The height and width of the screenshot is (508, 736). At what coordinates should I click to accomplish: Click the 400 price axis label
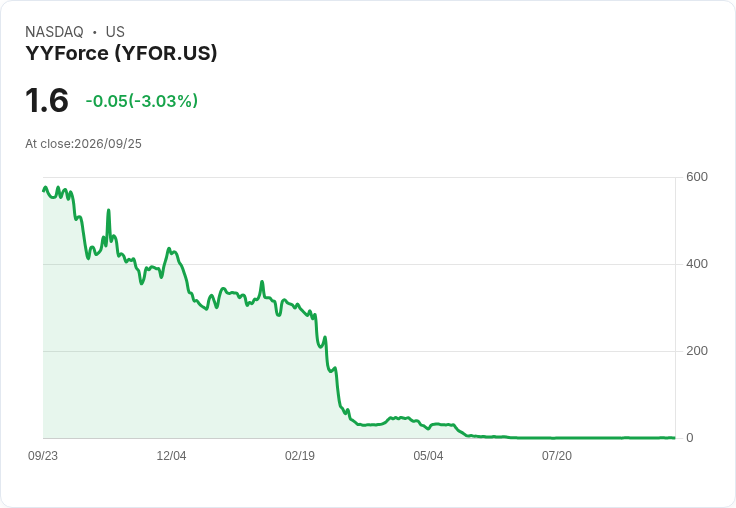click(x=697, y=264)
